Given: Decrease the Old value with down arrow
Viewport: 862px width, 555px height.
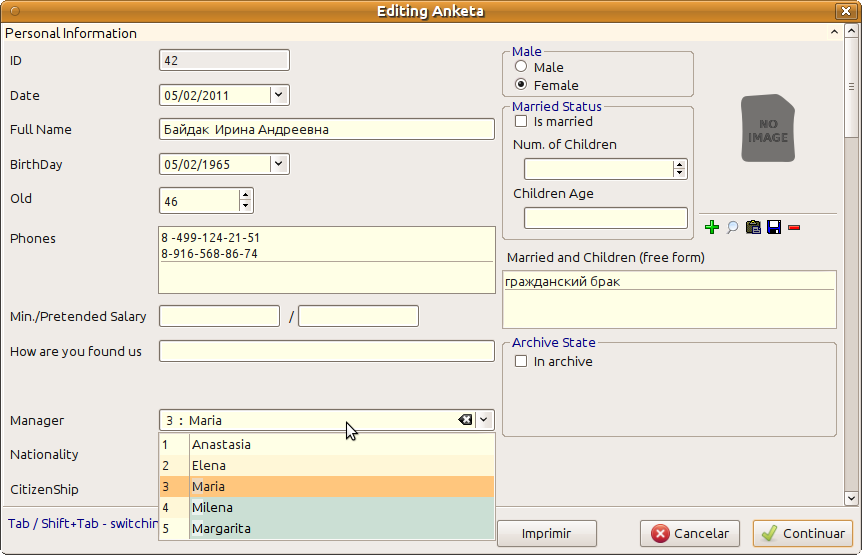Looking at the screenshot, I should 246,206.
